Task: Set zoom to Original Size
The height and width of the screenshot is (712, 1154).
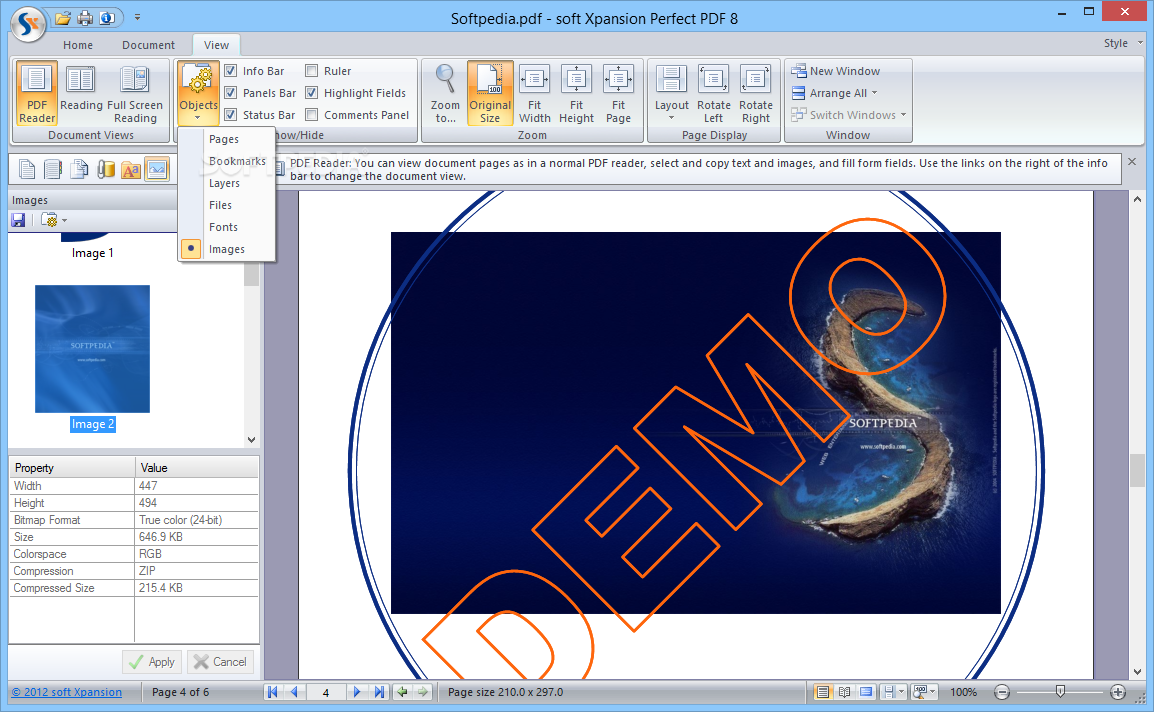Action: (489, 94)
